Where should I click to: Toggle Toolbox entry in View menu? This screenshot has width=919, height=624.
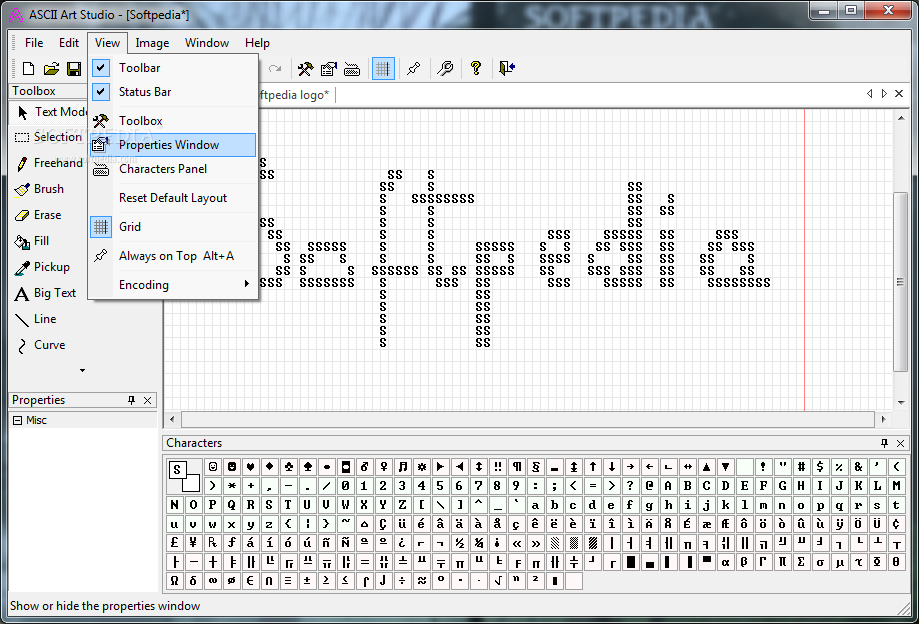173,121
